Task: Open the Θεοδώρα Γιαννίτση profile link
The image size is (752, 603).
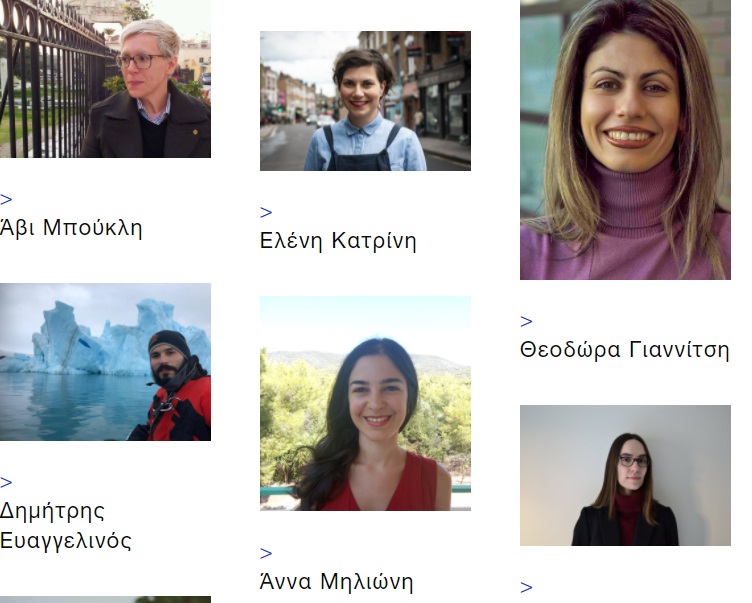Action: coord(624,349)
